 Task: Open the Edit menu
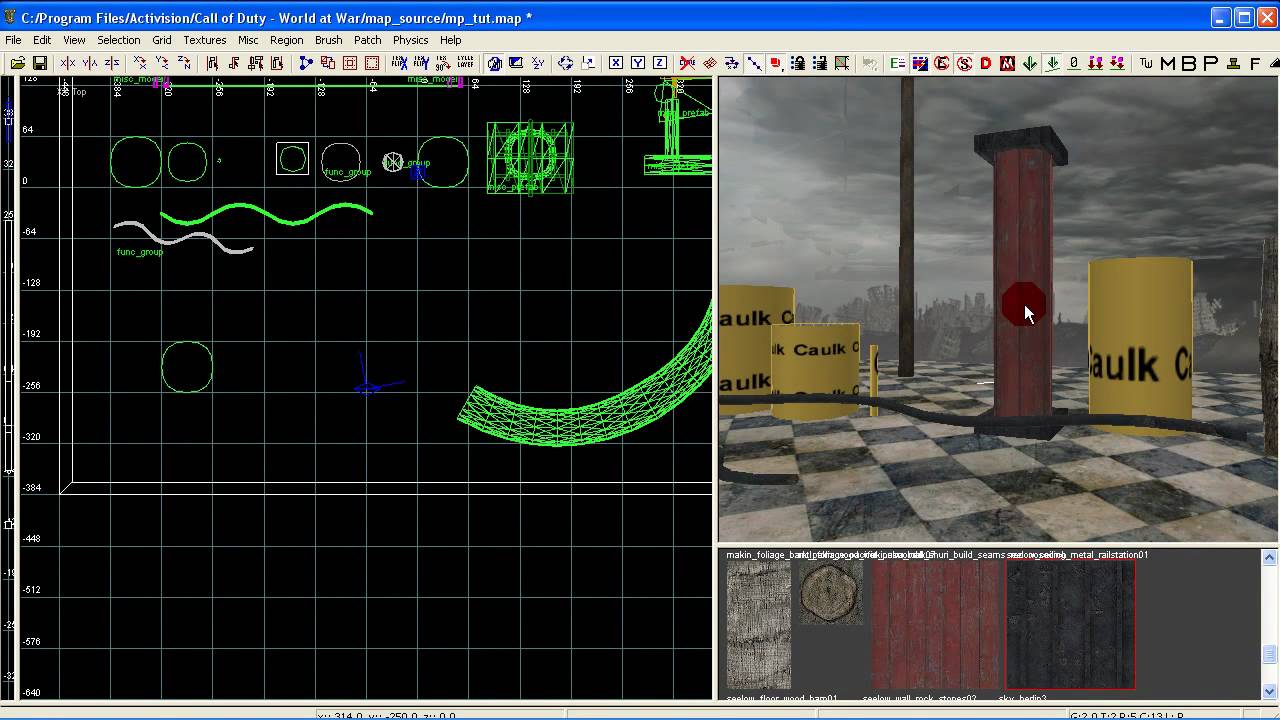(x=42, y=40)
